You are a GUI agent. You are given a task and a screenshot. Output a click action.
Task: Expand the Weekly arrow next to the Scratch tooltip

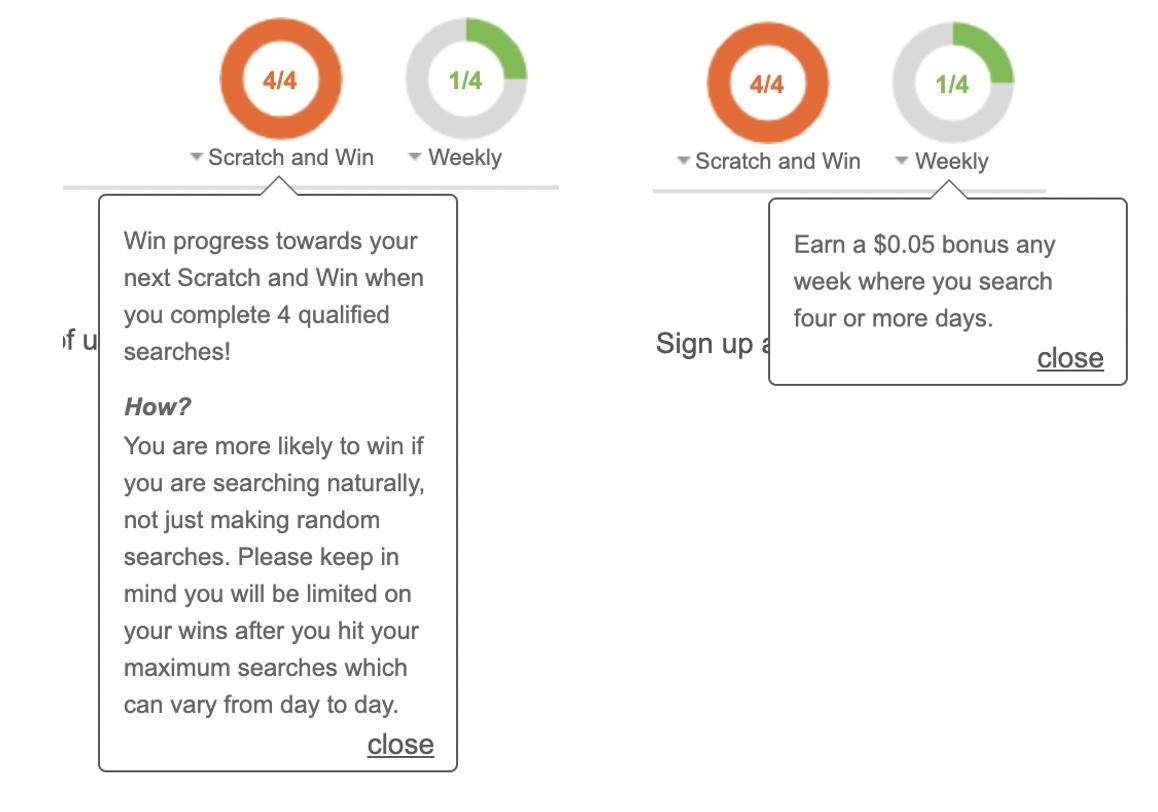(415, 158)
